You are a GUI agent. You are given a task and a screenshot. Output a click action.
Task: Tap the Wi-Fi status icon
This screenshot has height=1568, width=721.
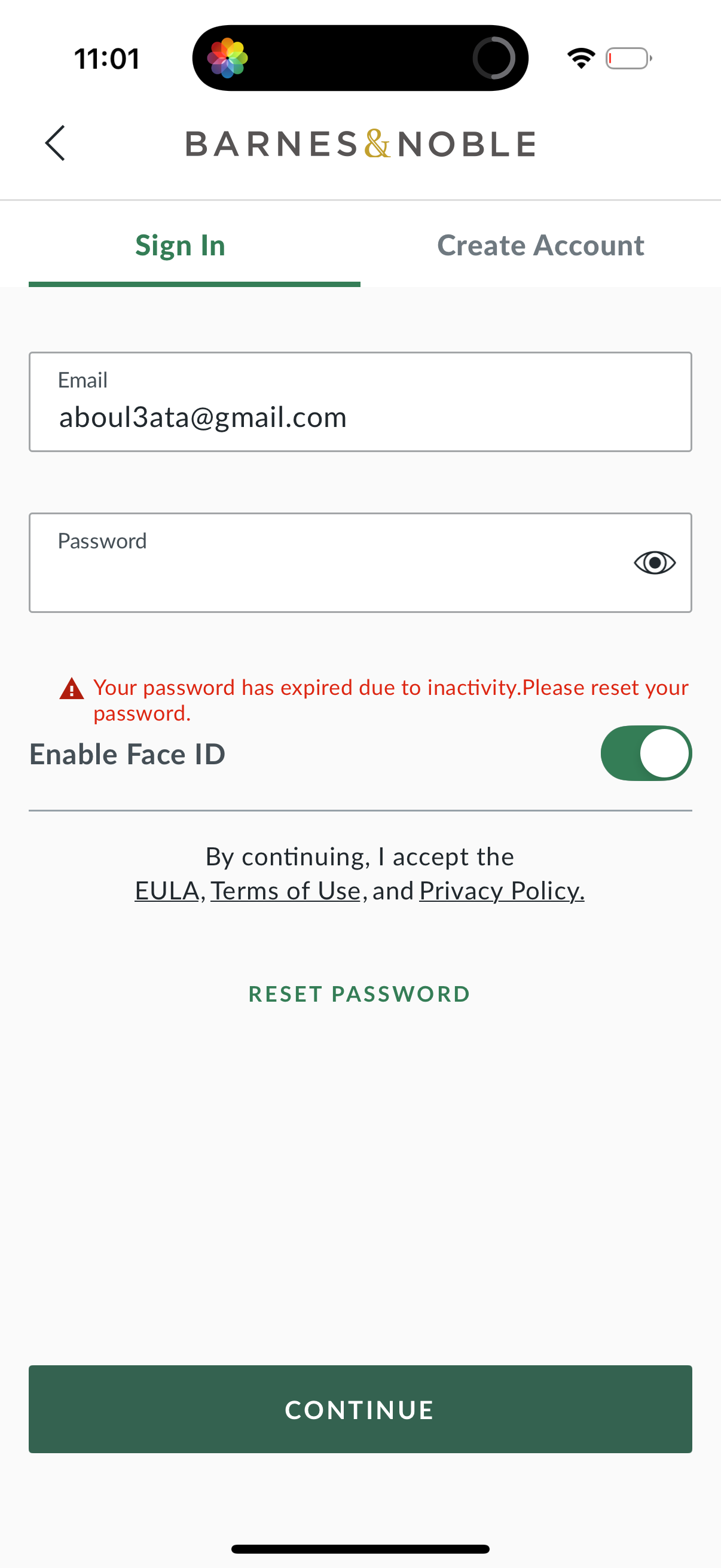581,59
